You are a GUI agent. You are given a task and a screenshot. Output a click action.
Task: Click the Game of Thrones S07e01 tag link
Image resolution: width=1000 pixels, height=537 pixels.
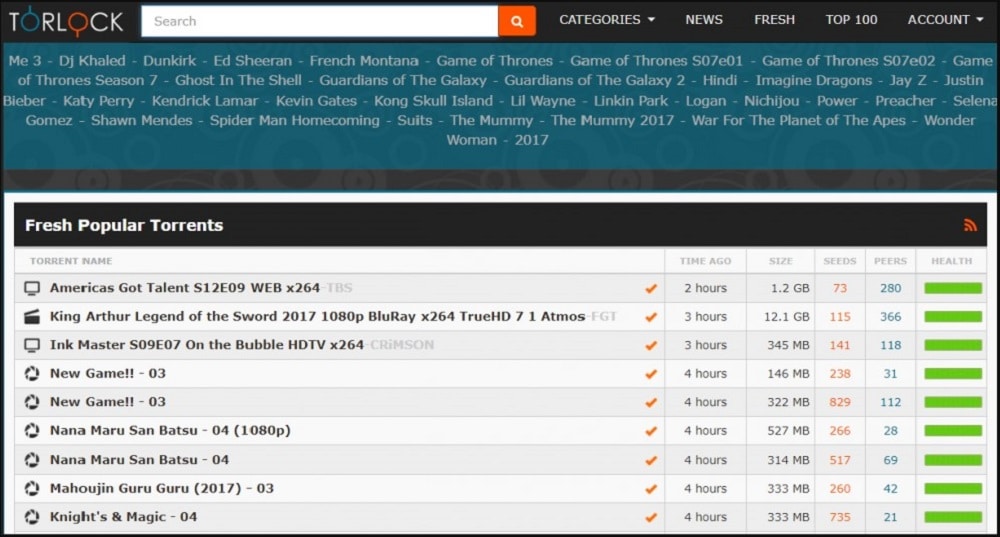coord(656,61)
